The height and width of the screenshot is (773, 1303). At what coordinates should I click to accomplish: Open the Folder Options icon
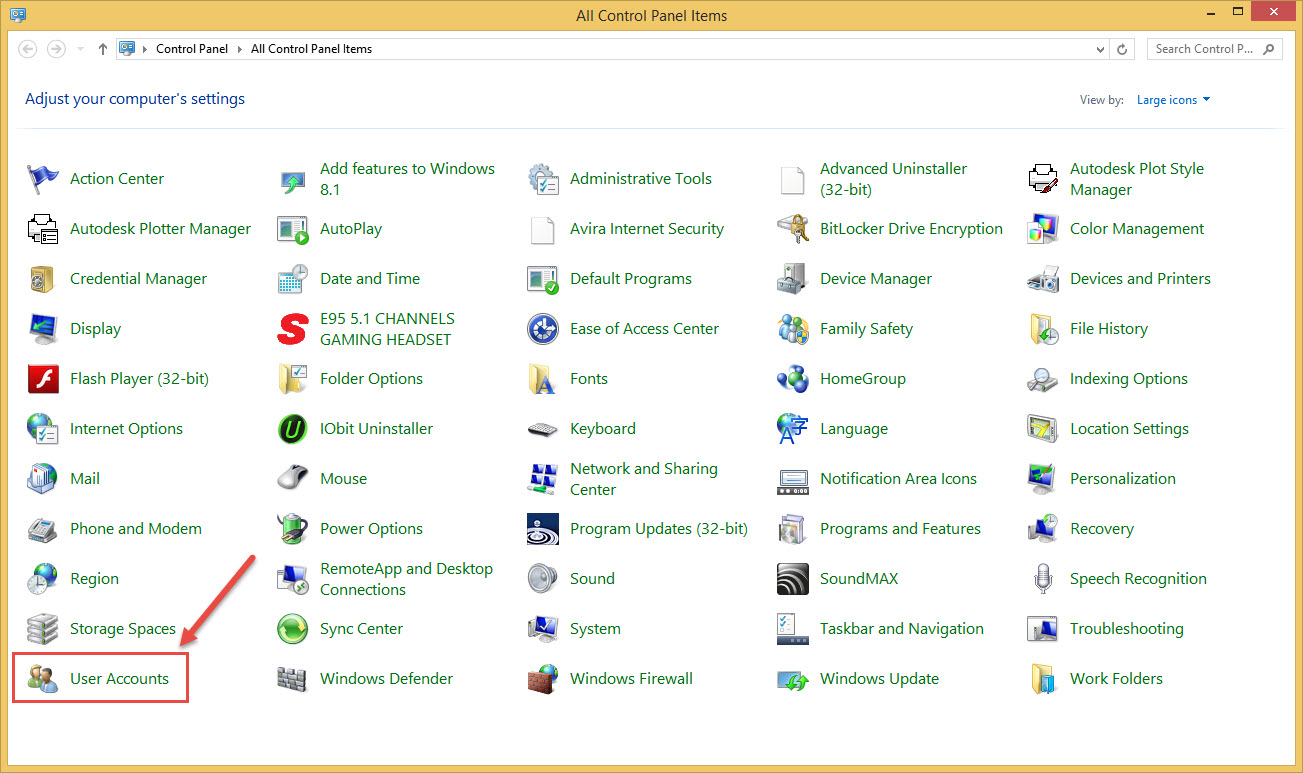pos(293,379)
